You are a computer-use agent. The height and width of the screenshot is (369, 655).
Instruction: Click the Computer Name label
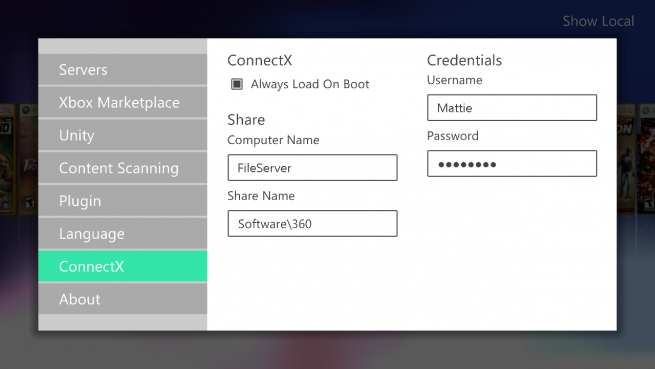pos(273,140)
